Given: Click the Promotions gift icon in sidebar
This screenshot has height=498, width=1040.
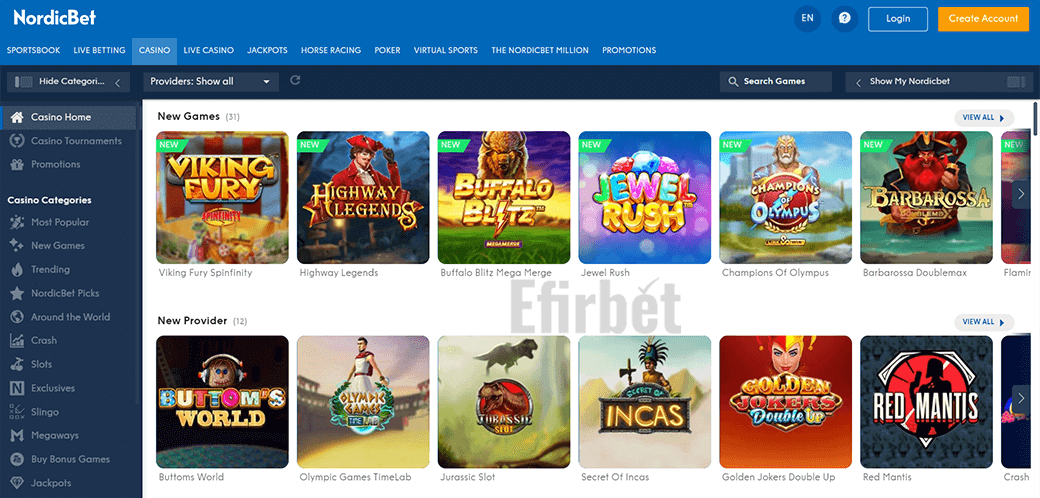Looking at the screenshot, I should (17, 164).
